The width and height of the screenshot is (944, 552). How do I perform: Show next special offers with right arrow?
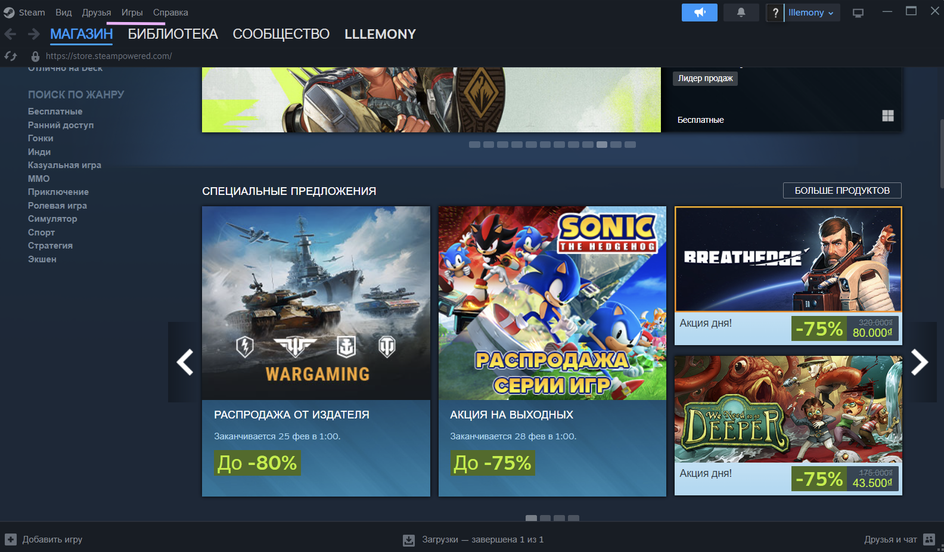coord(919,362)
